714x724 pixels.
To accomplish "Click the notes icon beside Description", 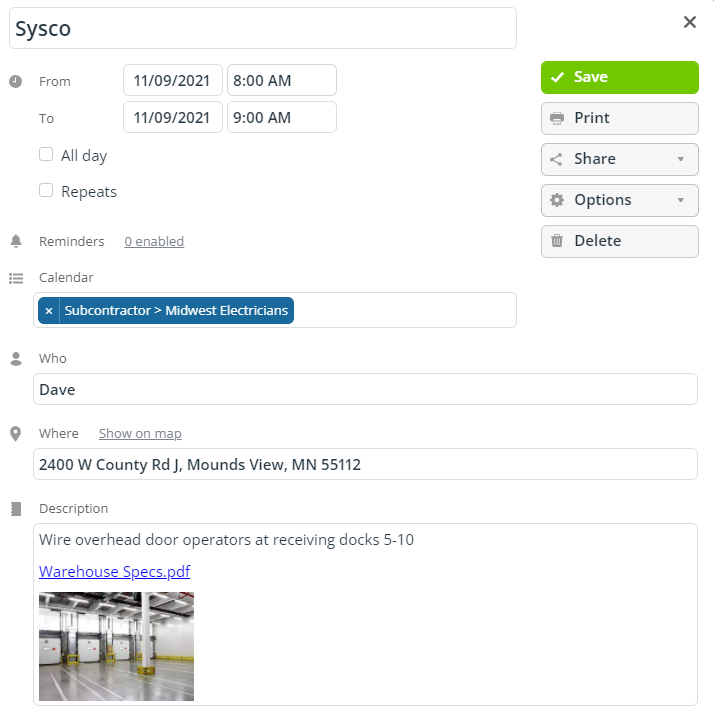I will tap(16, 509).
